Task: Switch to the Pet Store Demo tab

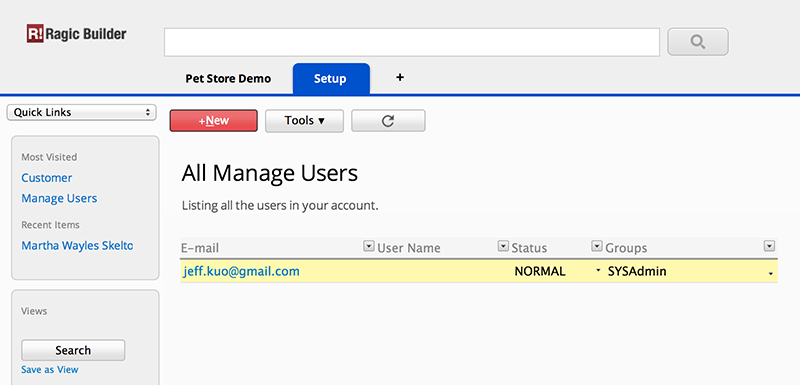Action: 228,79
